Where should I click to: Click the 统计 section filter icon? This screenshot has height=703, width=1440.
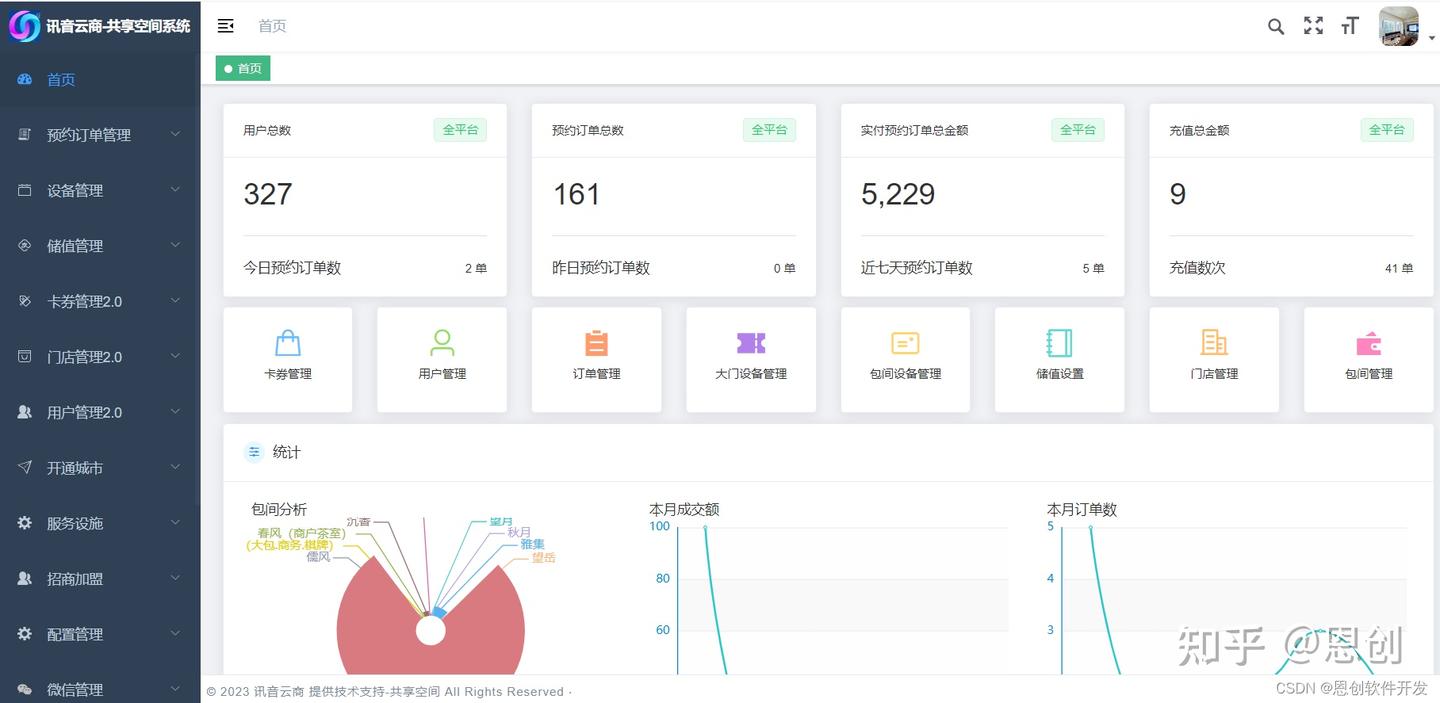(x=254, y=452)
